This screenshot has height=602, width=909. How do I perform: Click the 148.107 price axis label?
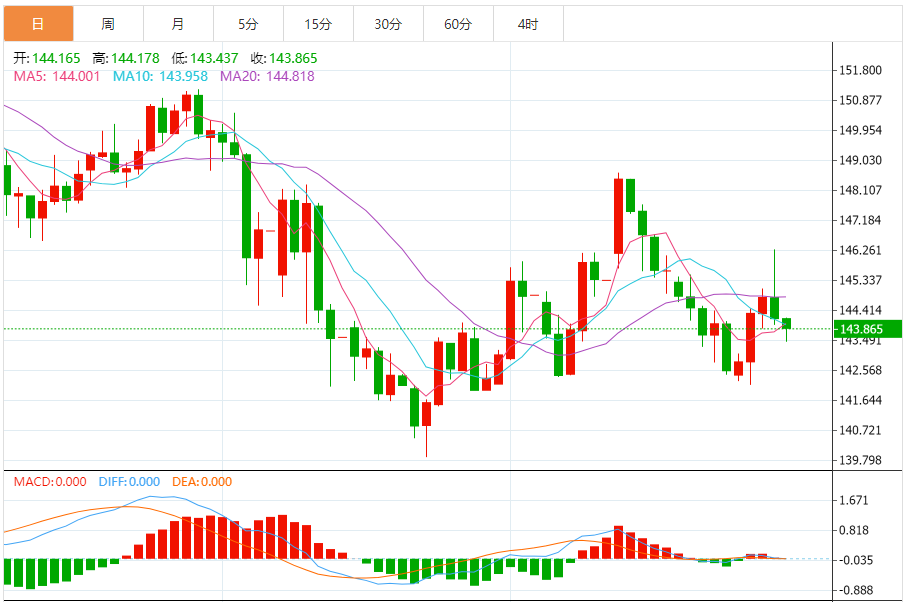point(860,190)
